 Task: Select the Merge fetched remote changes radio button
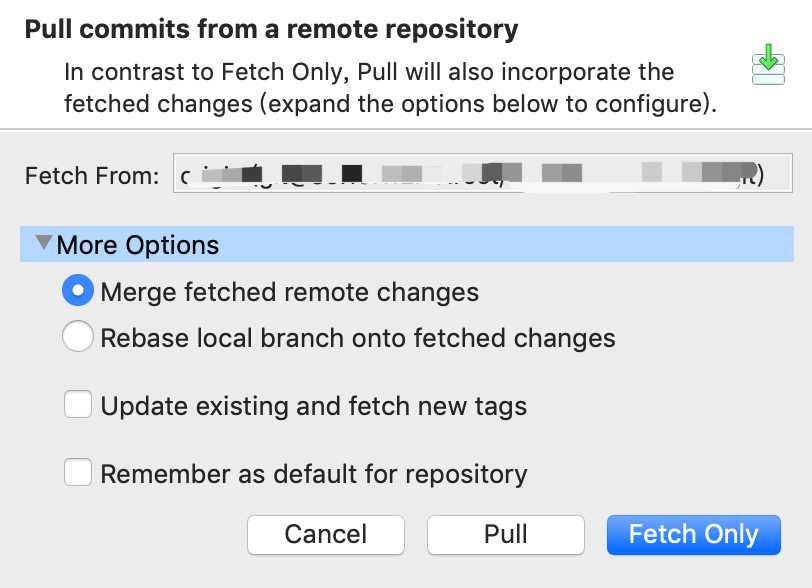pos(78,291)
